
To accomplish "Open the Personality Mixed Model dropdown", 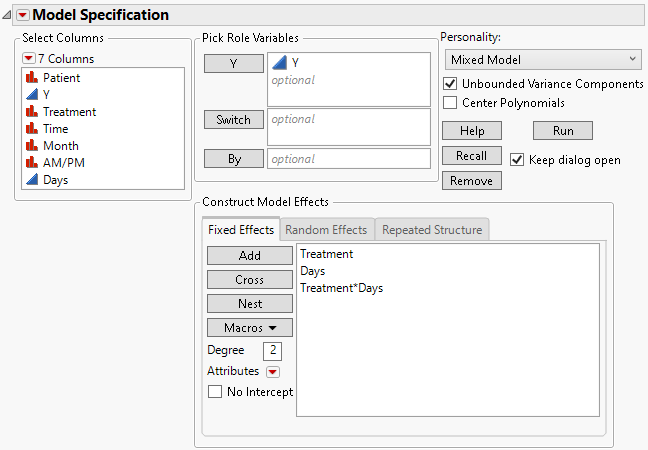I will pos(542,60).
